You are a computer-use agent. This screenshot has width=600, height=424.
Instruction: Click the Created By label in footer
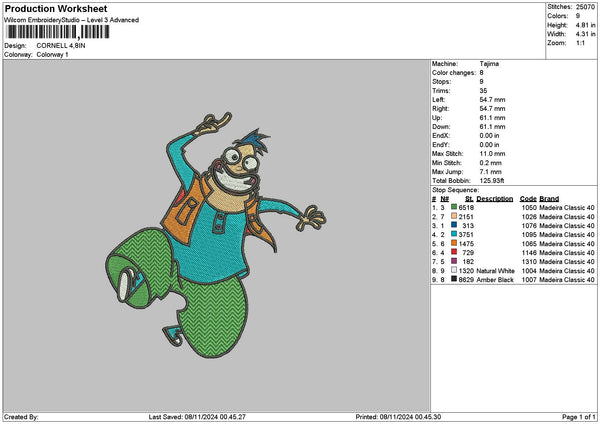[21, 417]
